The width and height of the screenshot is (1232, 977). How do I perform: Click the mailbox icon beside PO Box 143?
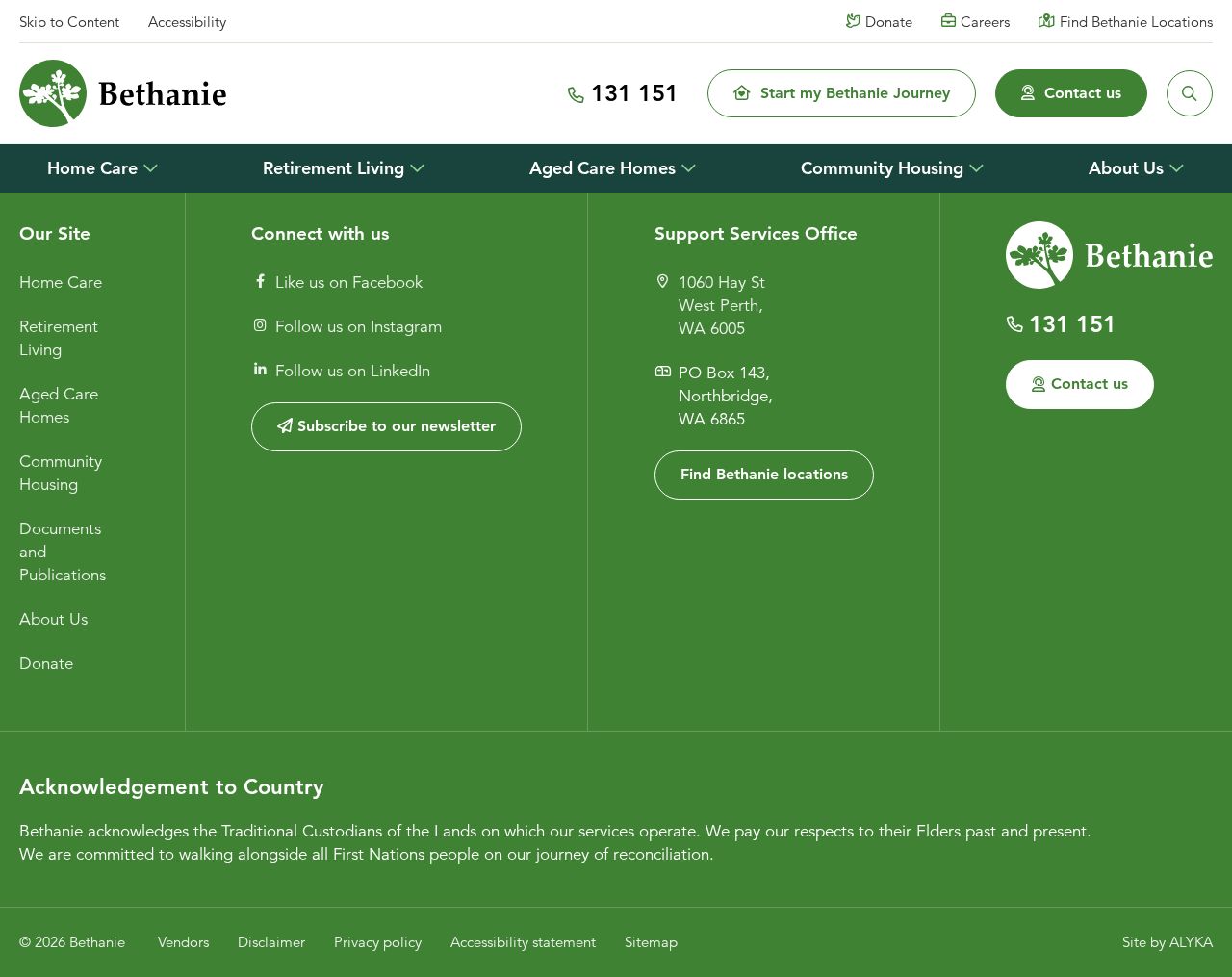(x=662, y=371)
